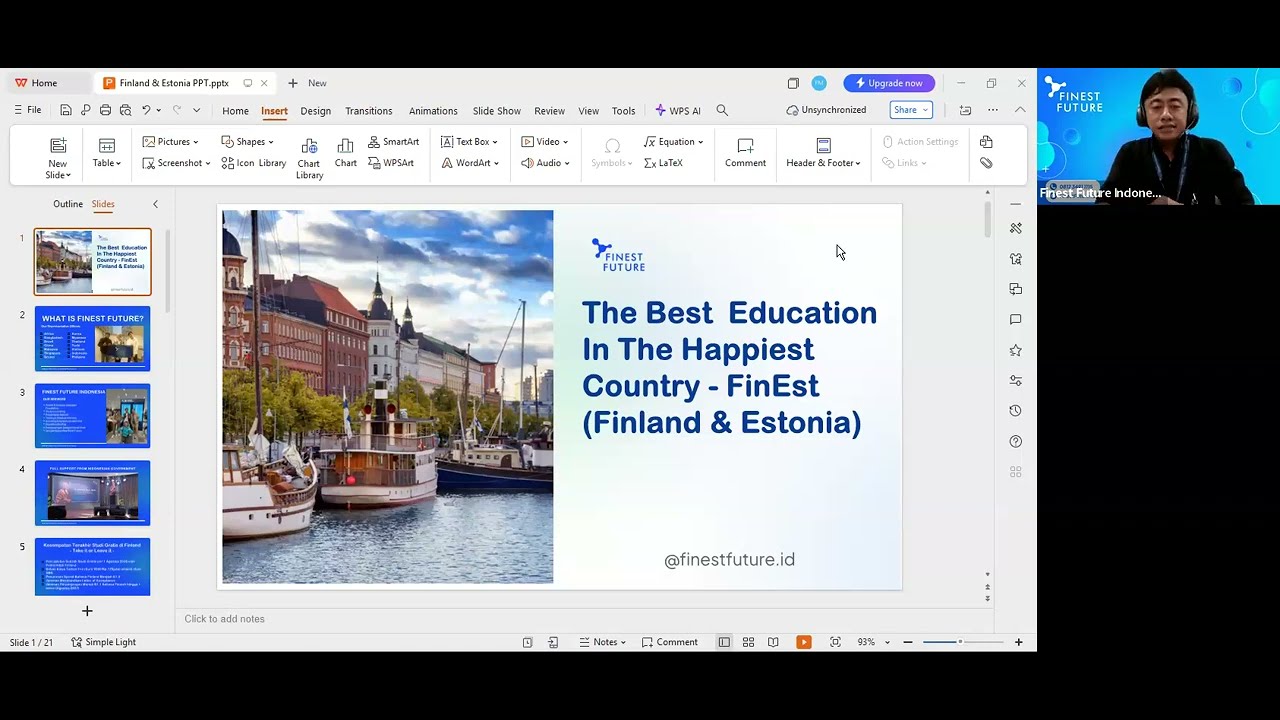This screenshot has width=1280, height=720.
Task: Open the help question-mark sidebar icon
Action: coord(1016,441)
